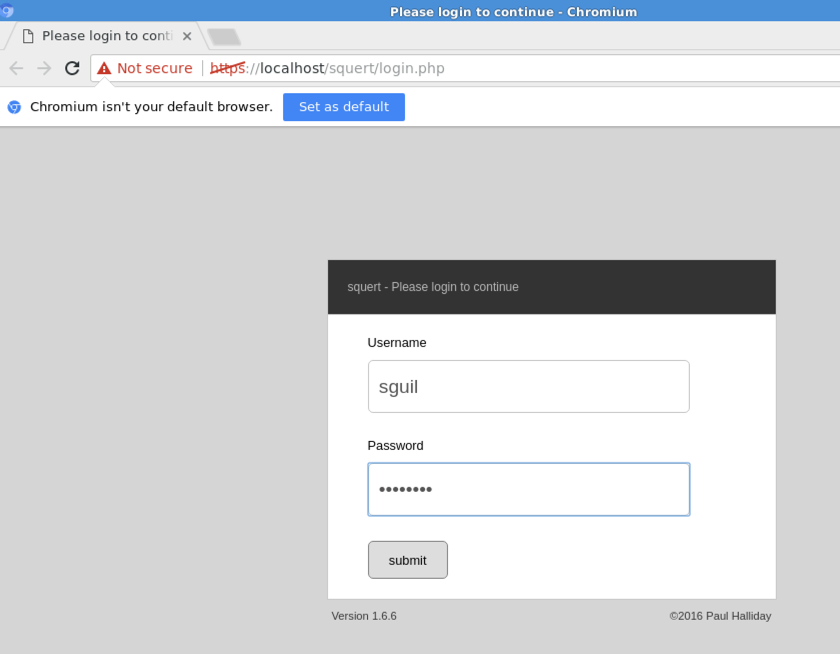Click "Chromium isn't your default browser." message
Screen dimensions: 840x654
coord(152,107)
